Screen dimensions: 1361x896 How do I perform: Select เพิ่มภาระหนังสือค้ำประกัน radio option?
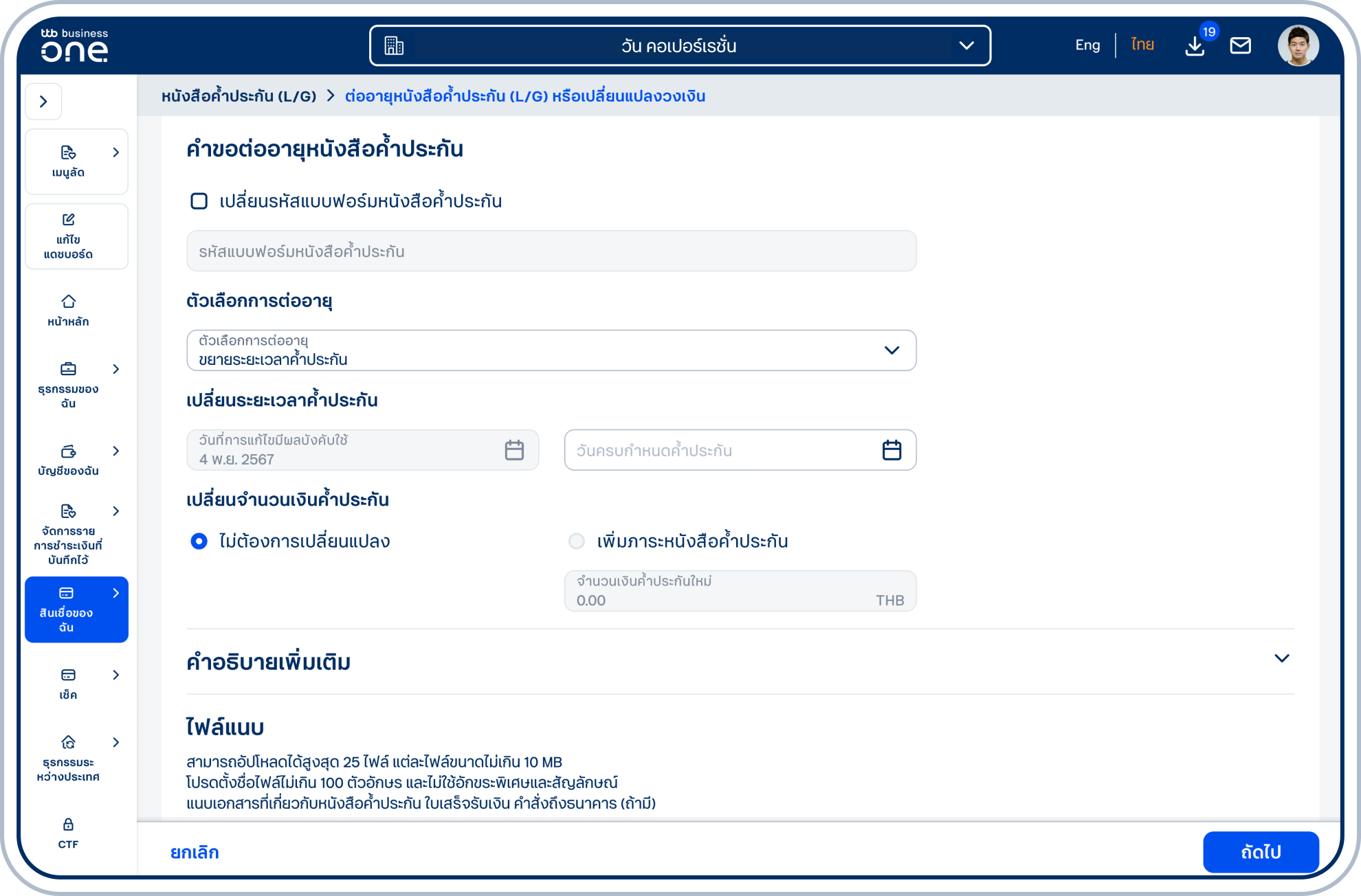pos(577,541)
